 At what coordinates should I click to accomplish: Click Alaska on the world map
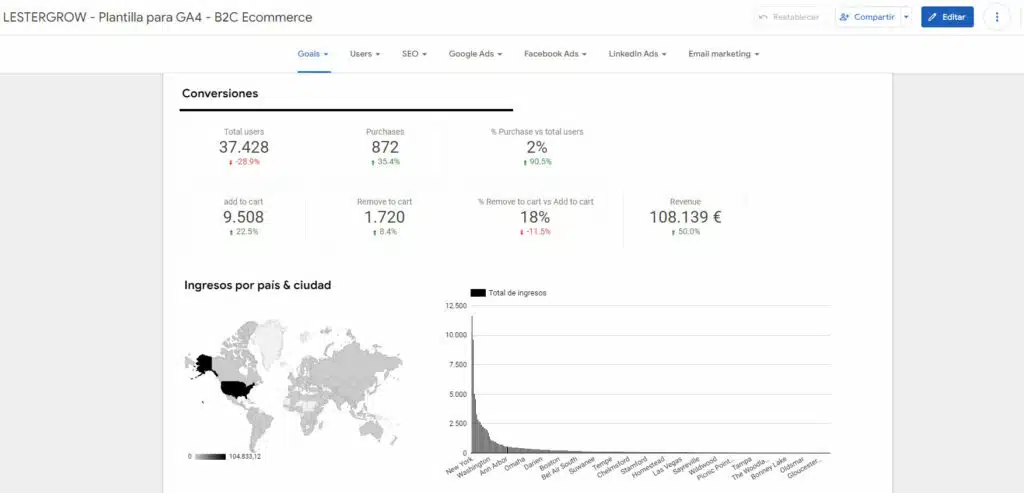pos(205,364)
